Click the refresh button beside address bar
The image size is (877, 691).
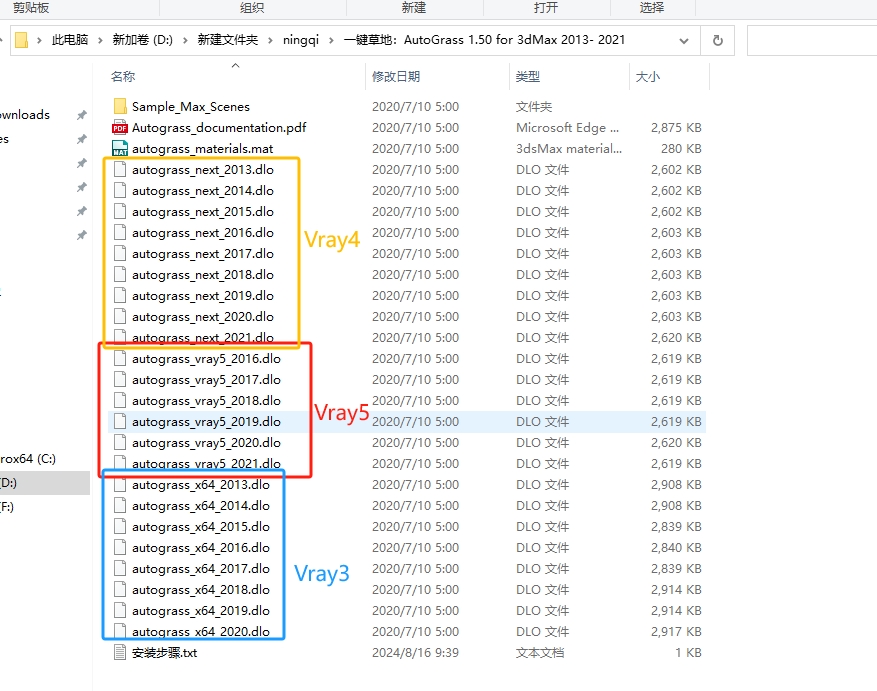(718, 40)
